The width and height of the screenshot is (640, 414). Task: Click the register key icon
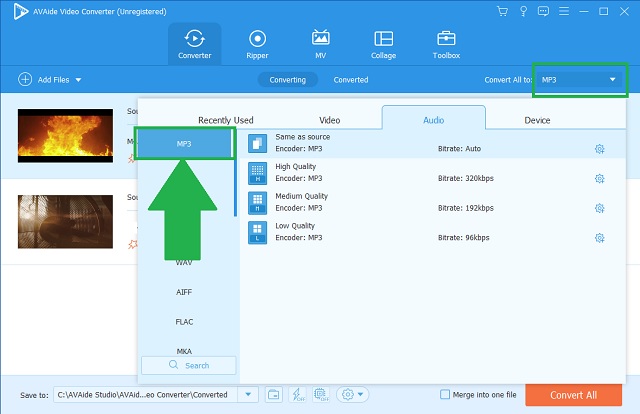[523, 11]
